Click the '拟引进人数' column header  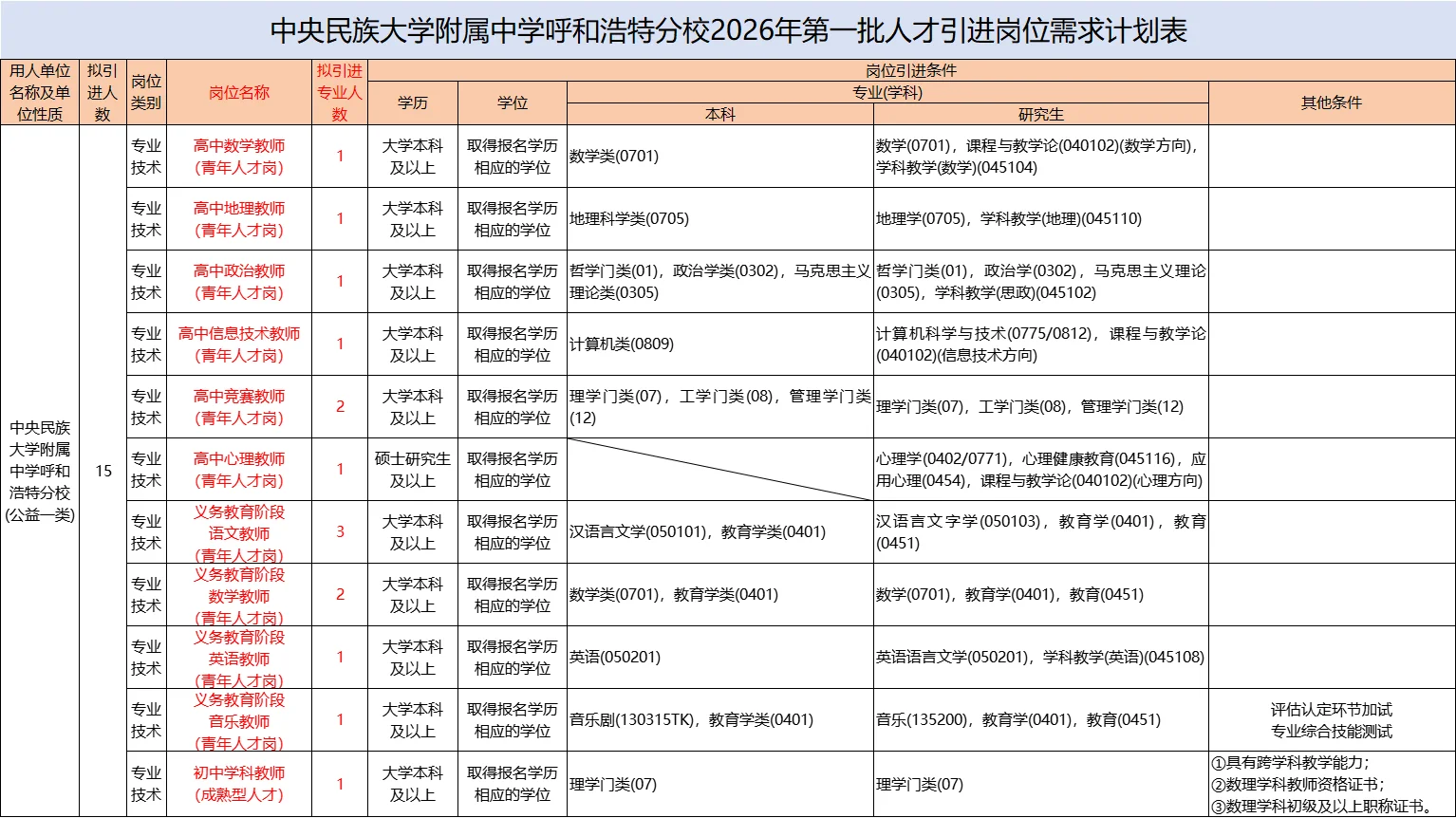click(x=103, y=92)
